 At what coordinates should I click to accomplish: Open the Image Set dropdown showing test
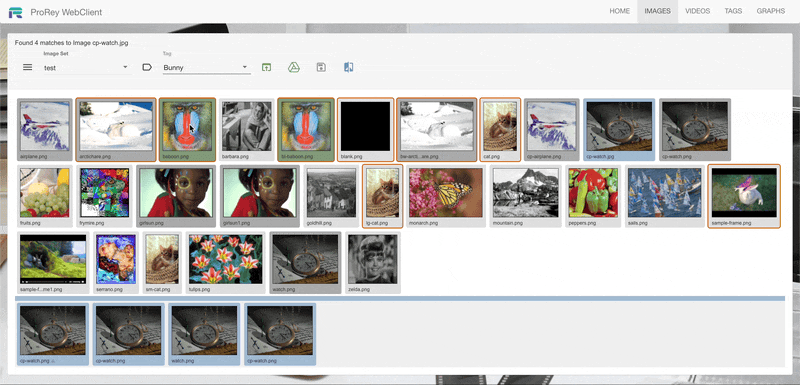coord(86,67)
